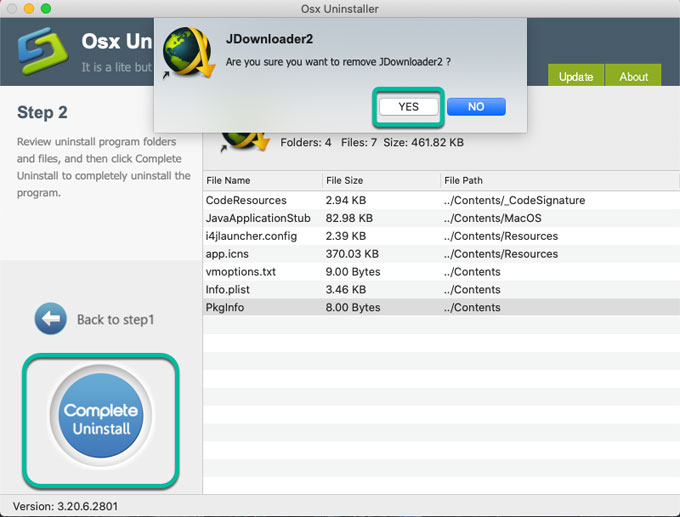This screenshot has width=680, height=517.
Task: Click the 2.39 KB size cell
Action: click(x=346, y=236)
